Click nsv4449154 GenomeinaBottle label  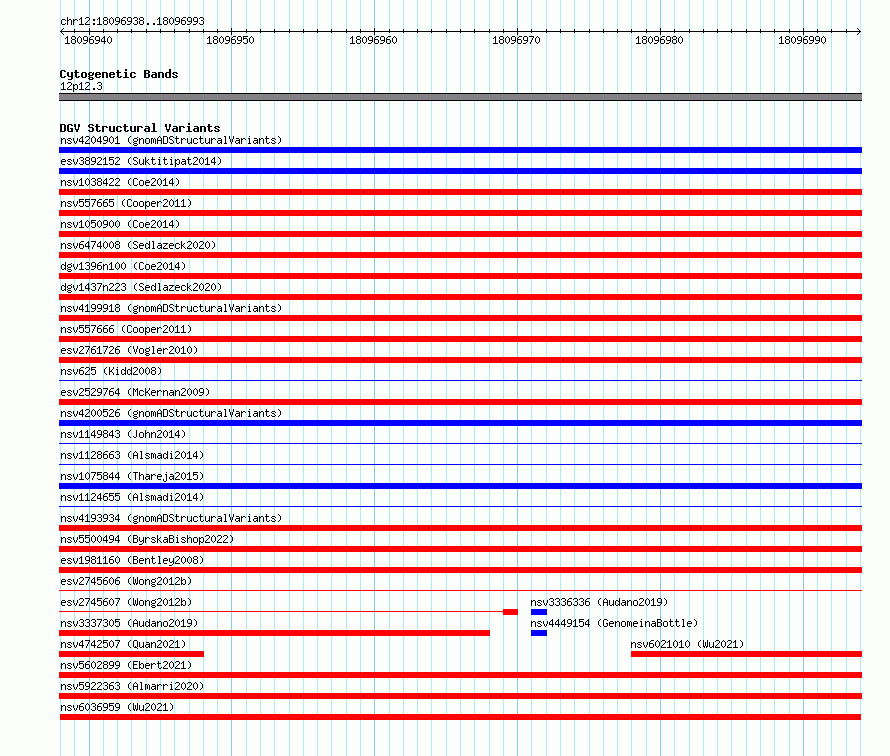[614, 623]
